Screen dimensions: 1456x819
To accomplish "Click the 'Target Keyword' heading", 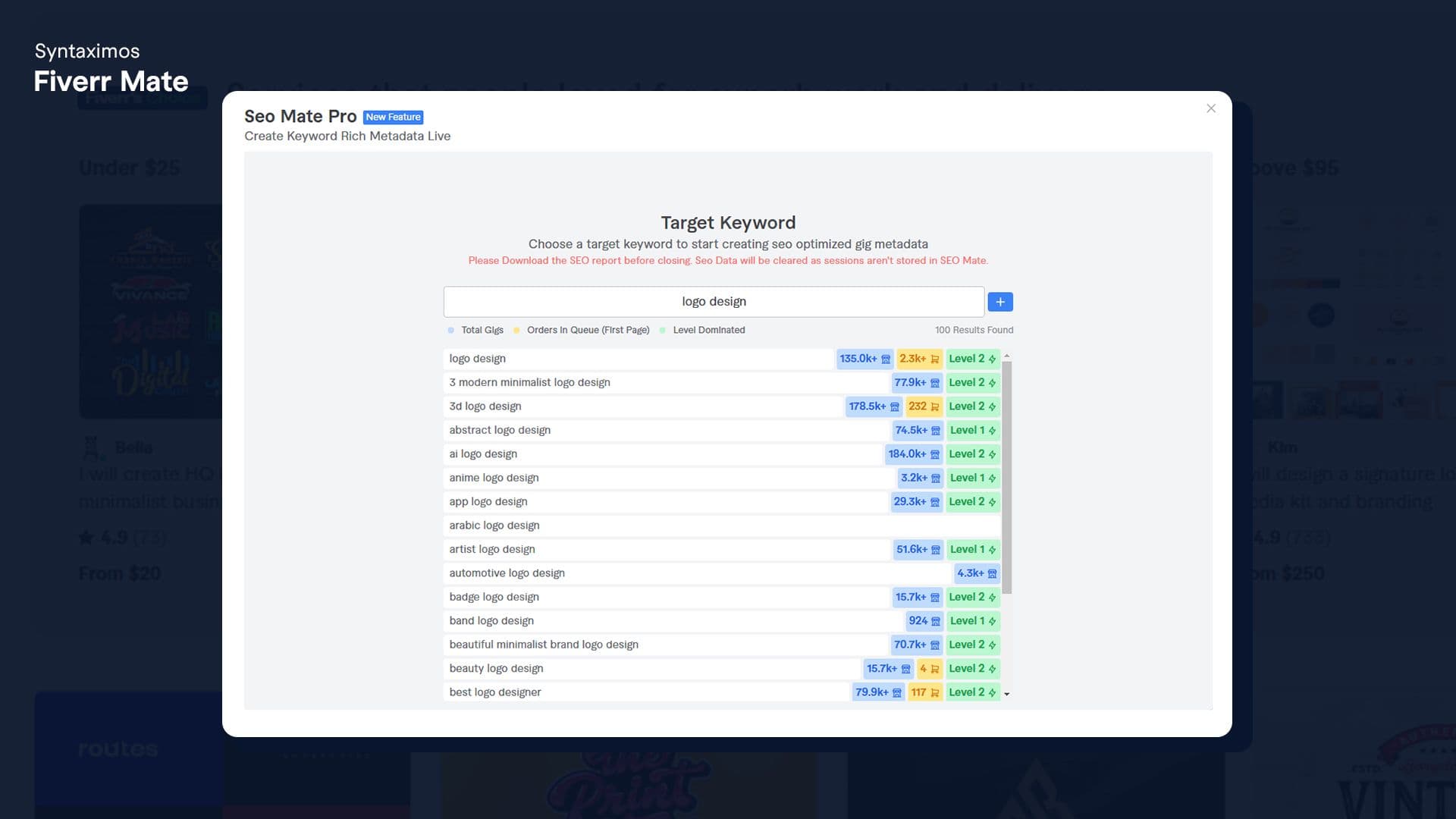I will 728,222.
